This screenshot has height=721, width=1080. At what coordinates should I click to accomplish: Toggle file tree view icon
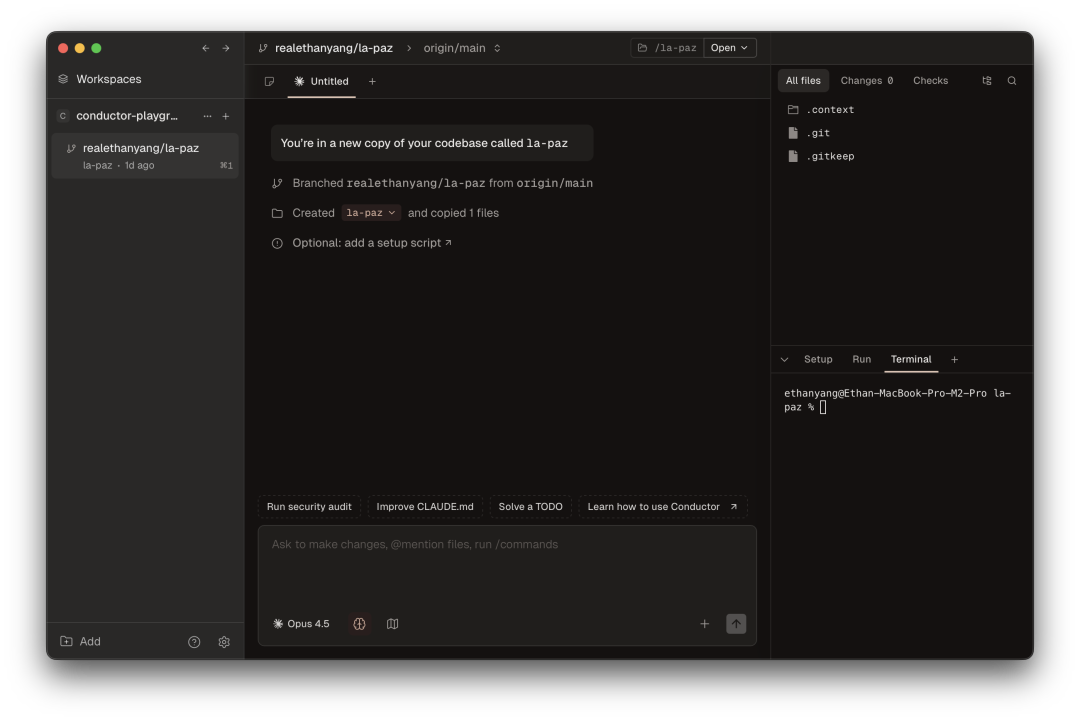pos(986,81)
